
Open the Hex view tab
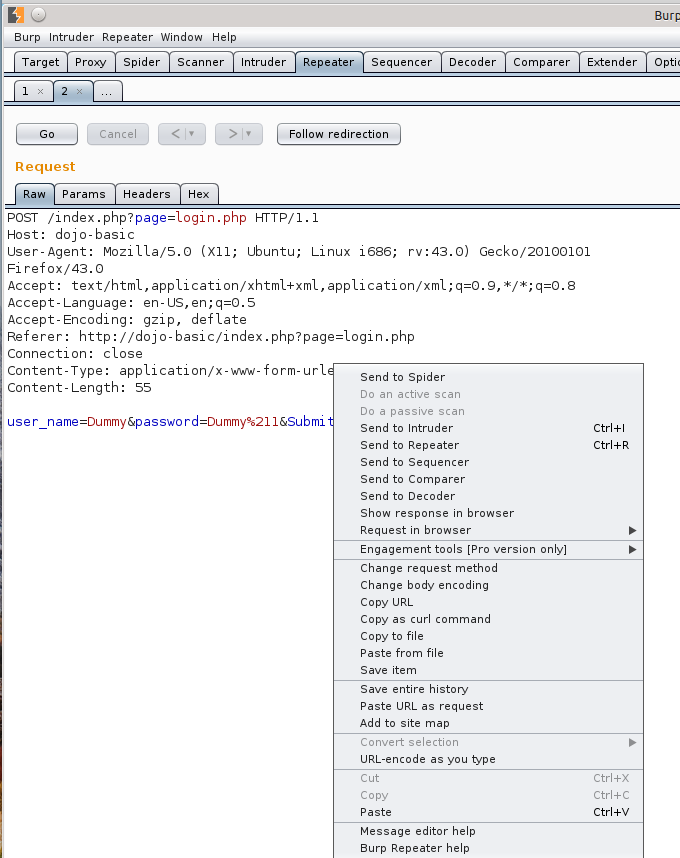click(x=198, y=194)
